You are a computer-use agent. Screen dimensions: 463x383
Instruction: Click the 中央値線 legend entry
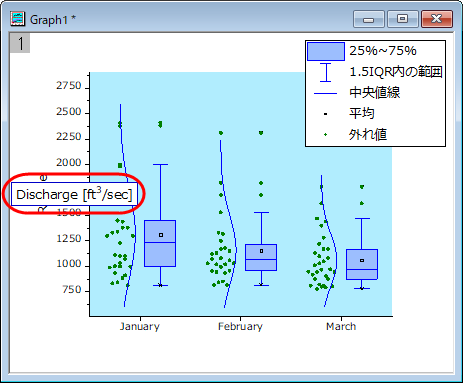375,93
